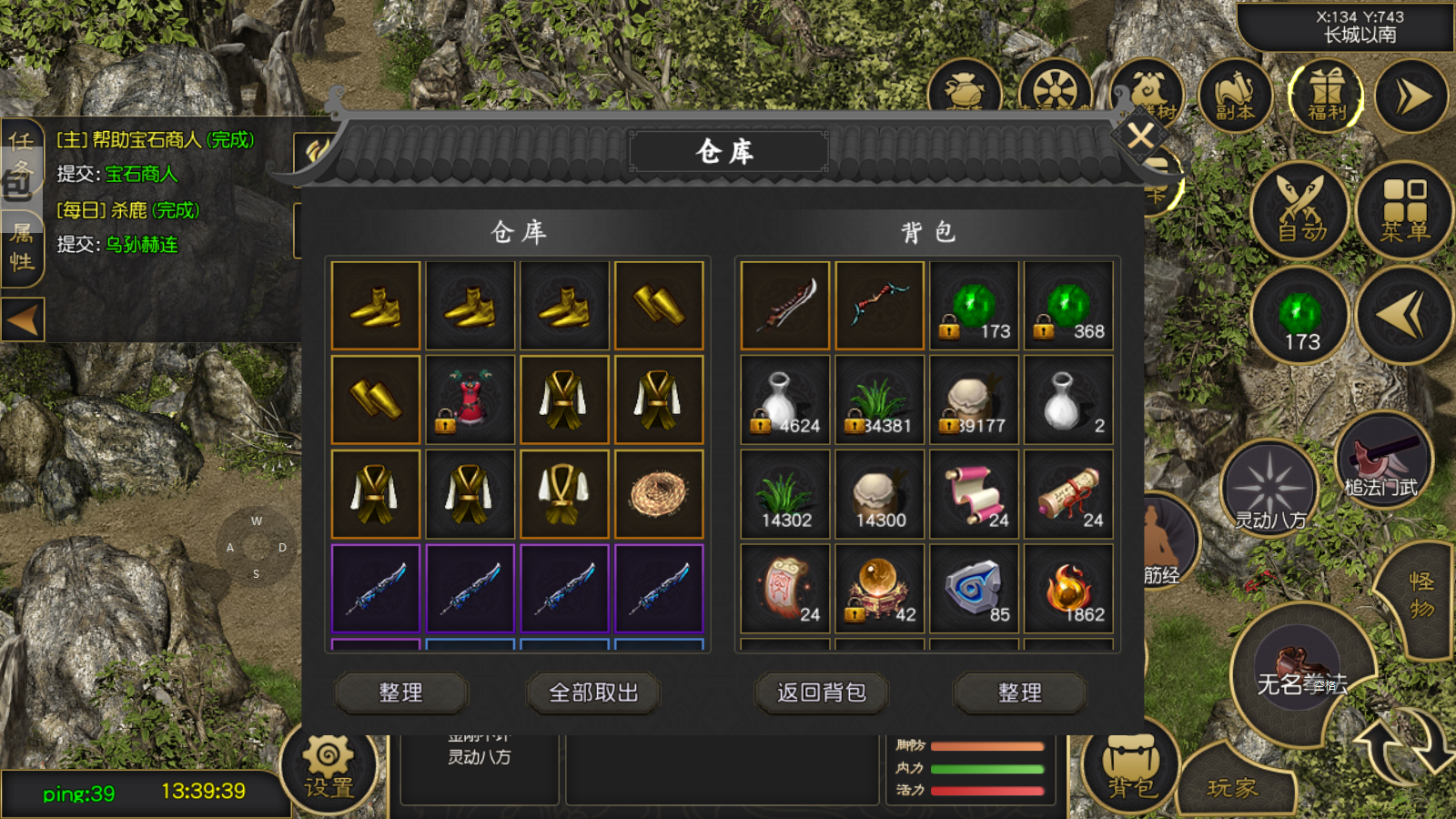The height and width of the screenshot is (819, 1456).
Task: Click the 福利 gift box icon
Action: (x=1326, y=96)
